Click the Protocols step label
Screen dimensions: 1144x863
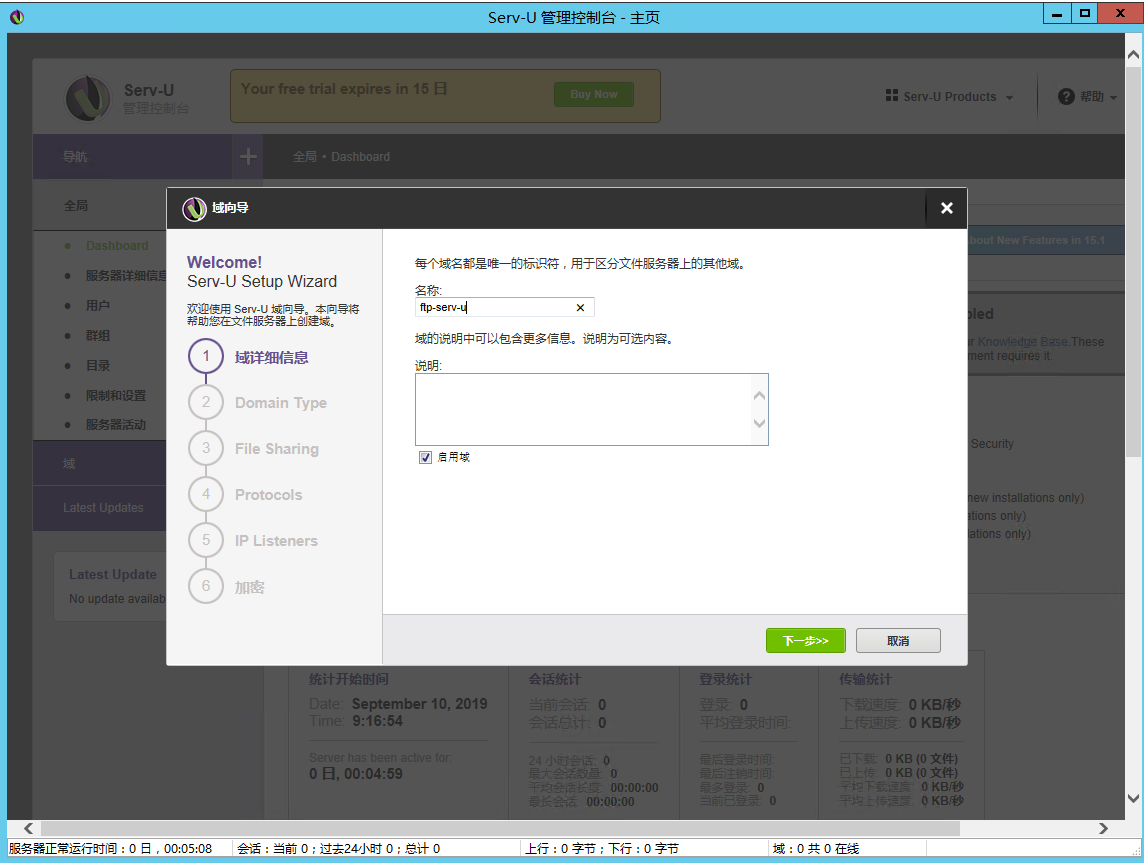click(x=268, y=495)
